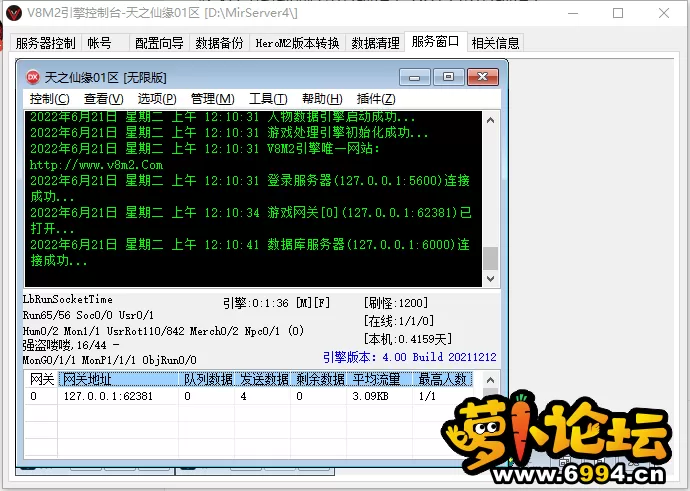Click the gateway list scroll up arrow
This screenshot has height=491, width=690.
point(491,380)
